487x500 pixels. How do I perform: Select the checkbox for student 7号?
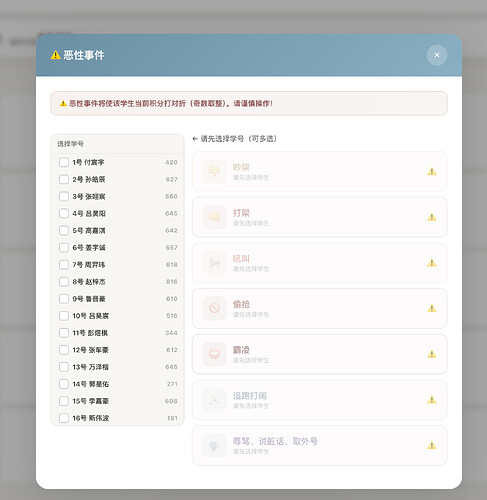click(64, 265)
